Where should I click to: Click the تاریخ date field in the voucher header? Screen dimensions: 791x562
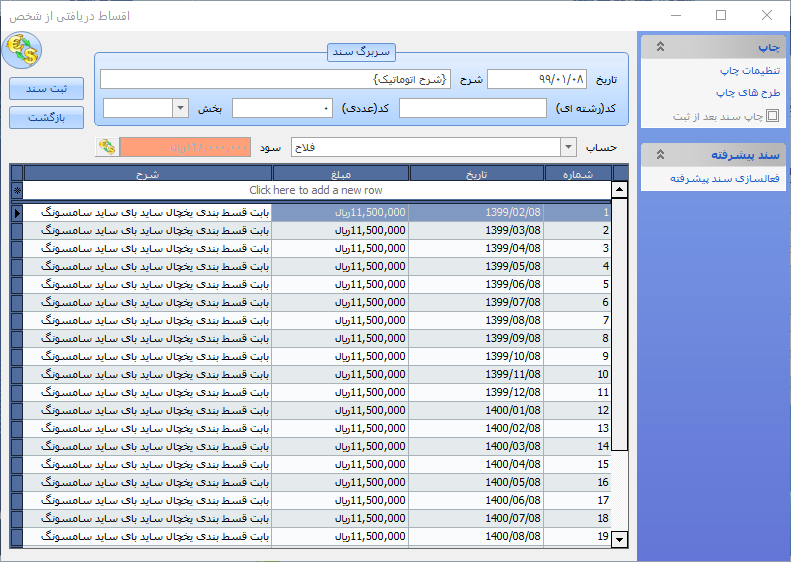click(x=536, y=79)
